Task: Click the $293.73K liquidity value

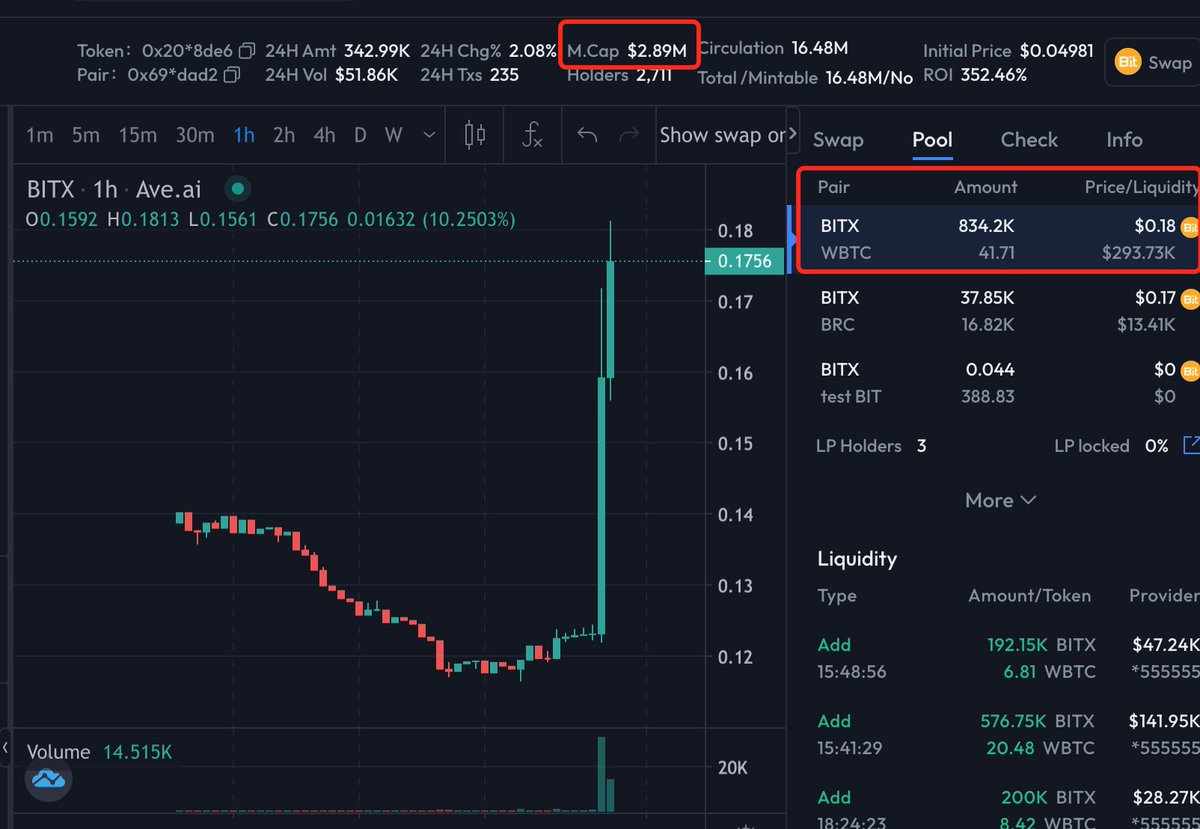Action: tap(1139, 253)
